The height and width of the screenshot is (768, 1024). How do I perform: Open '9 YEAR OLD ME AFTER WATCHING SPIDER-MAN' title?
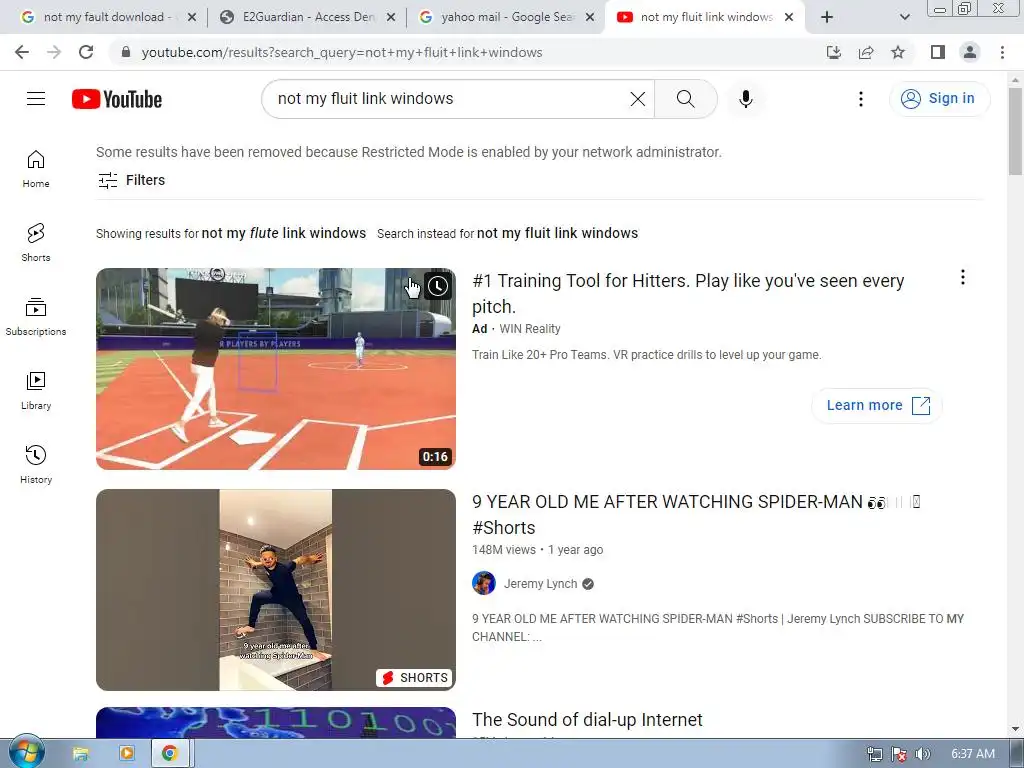(x=696, y=514)
